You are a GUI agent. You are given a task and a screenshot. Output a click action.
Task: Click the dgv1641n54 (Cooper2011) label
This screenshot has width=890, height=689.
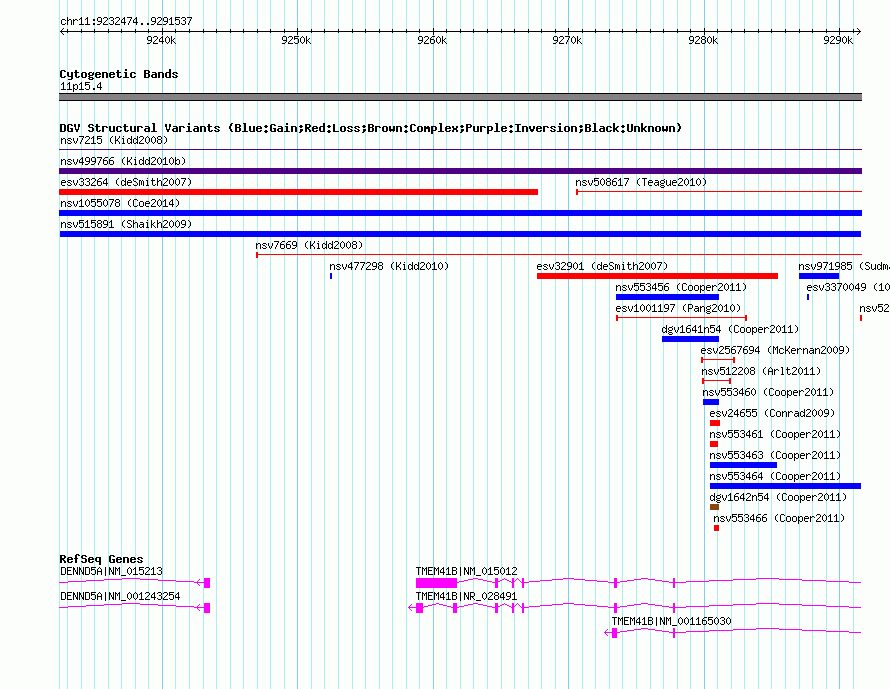pos(730,329)
